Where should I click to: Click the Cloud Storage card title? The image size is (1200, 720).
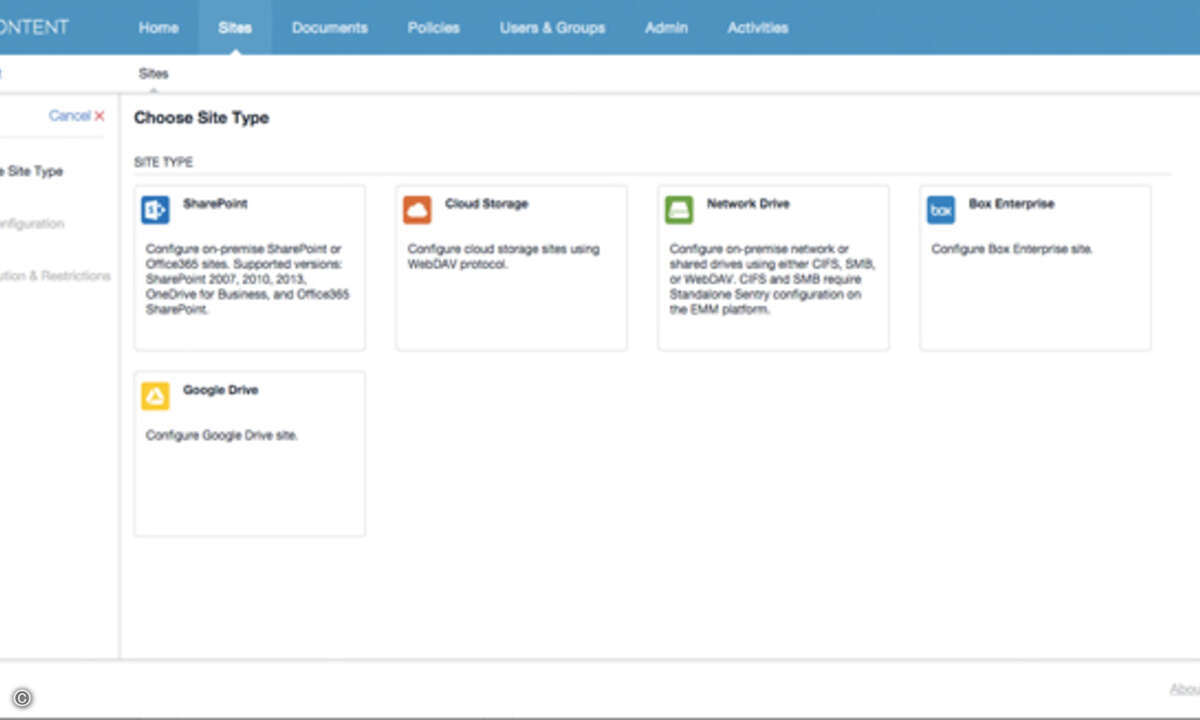coord(487,204)
